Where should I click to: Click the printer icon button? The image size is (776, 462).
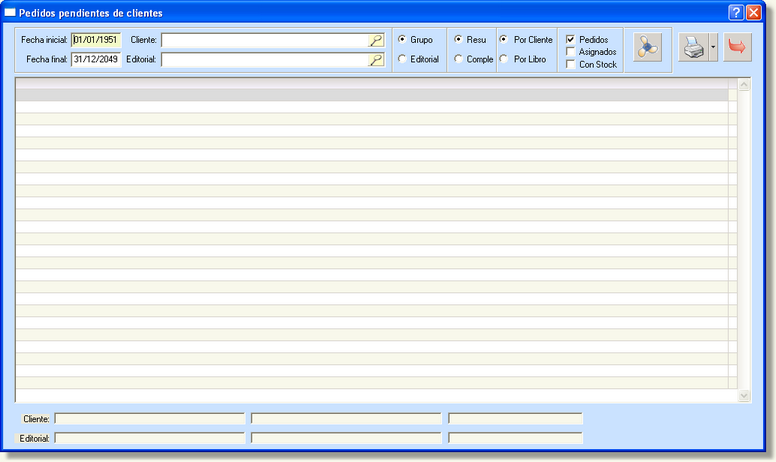pos(693,47)
